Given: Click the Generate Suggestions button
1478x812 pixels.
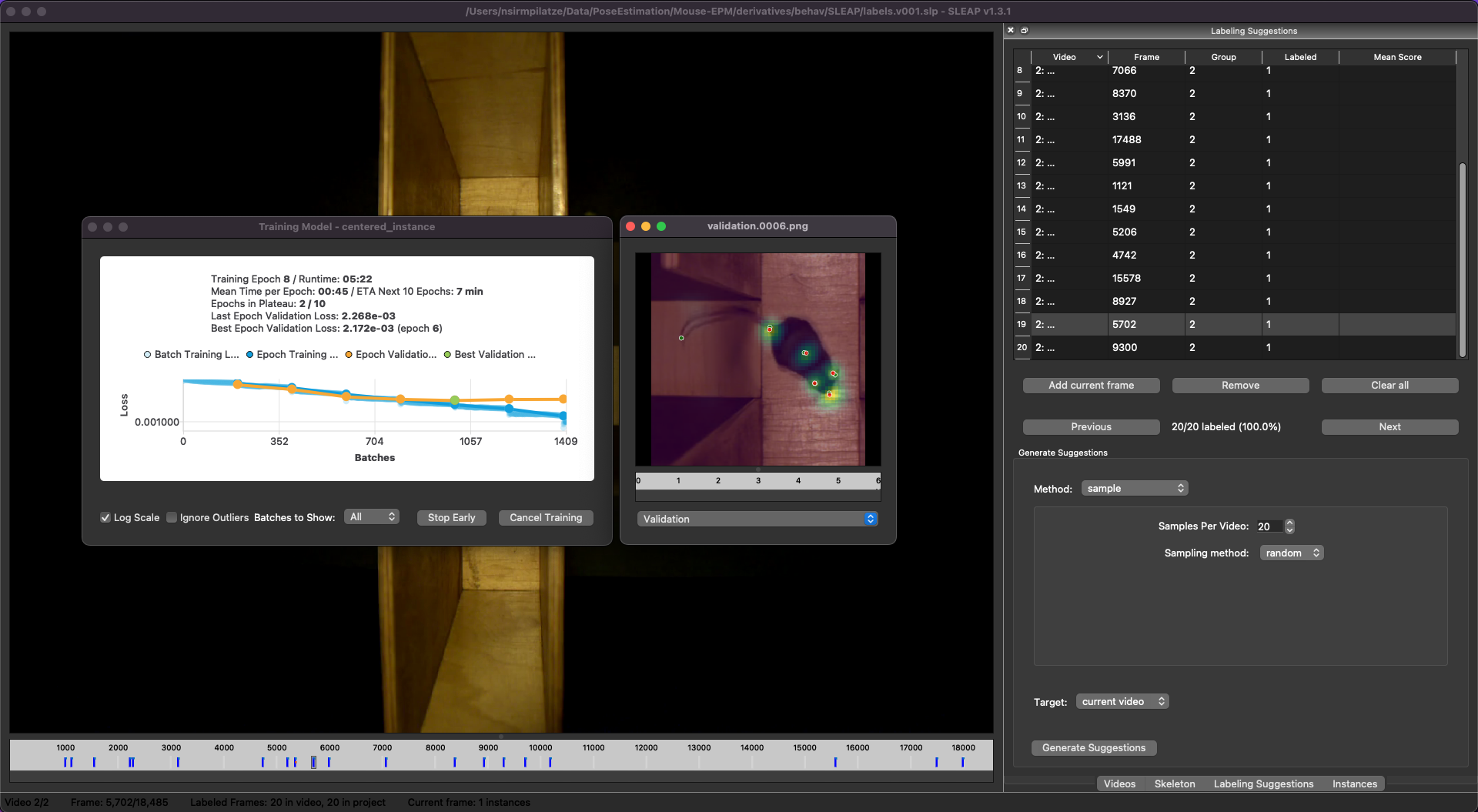Looking at the screenshot, I should [x=1093, y=748].
